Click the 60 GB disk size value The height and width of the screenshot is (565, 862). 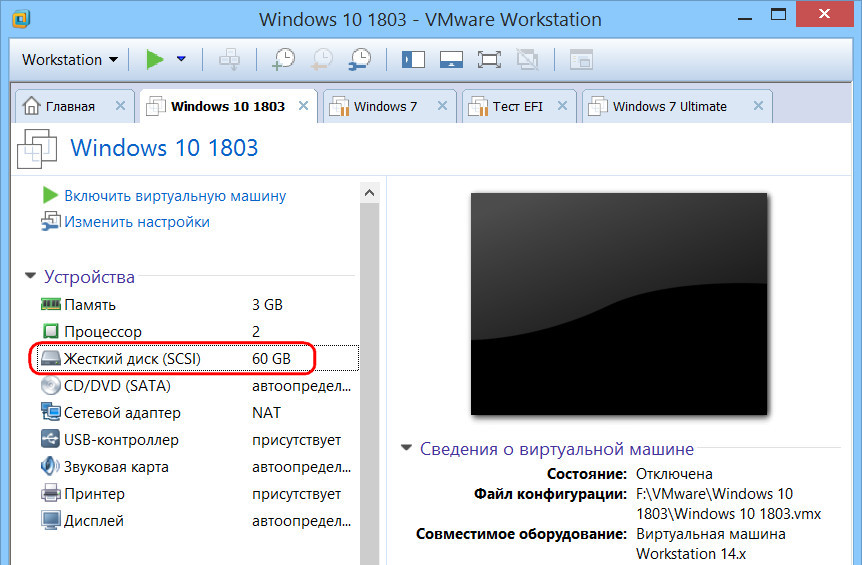(x=272, y=359)
